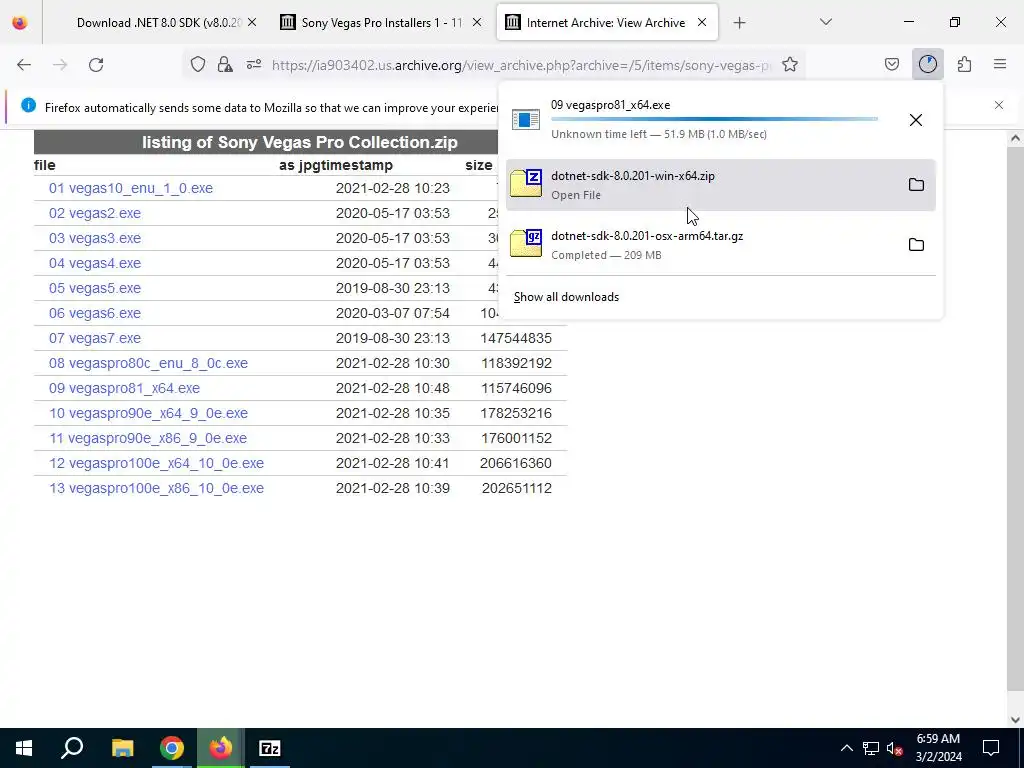Open the tracking protection shield icon

point(198,64)
